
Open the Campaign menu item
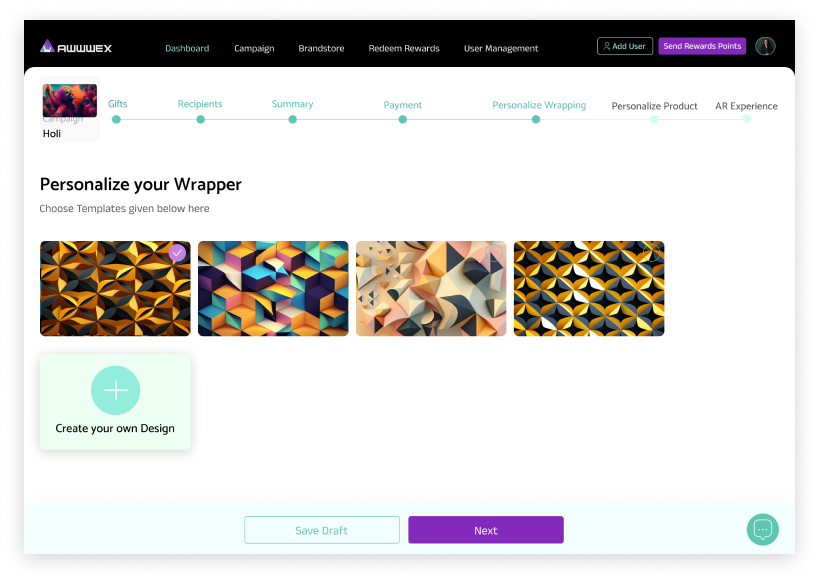[254, 48]
